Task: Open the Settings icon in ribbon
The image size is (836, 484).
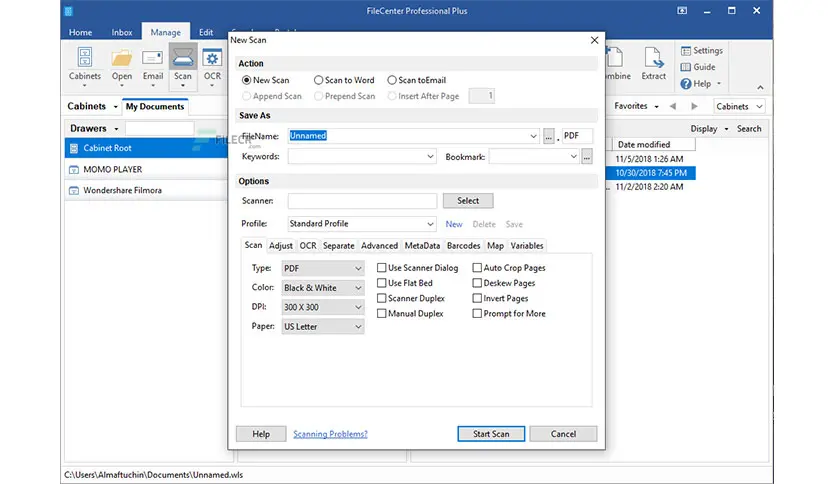Action: 686,51
